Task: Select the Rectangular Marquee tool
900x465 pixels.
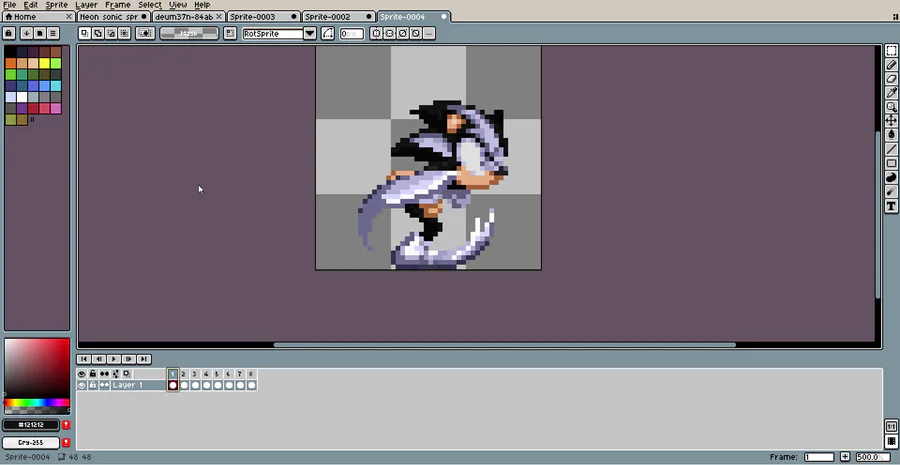Action: tap(891, 51)
